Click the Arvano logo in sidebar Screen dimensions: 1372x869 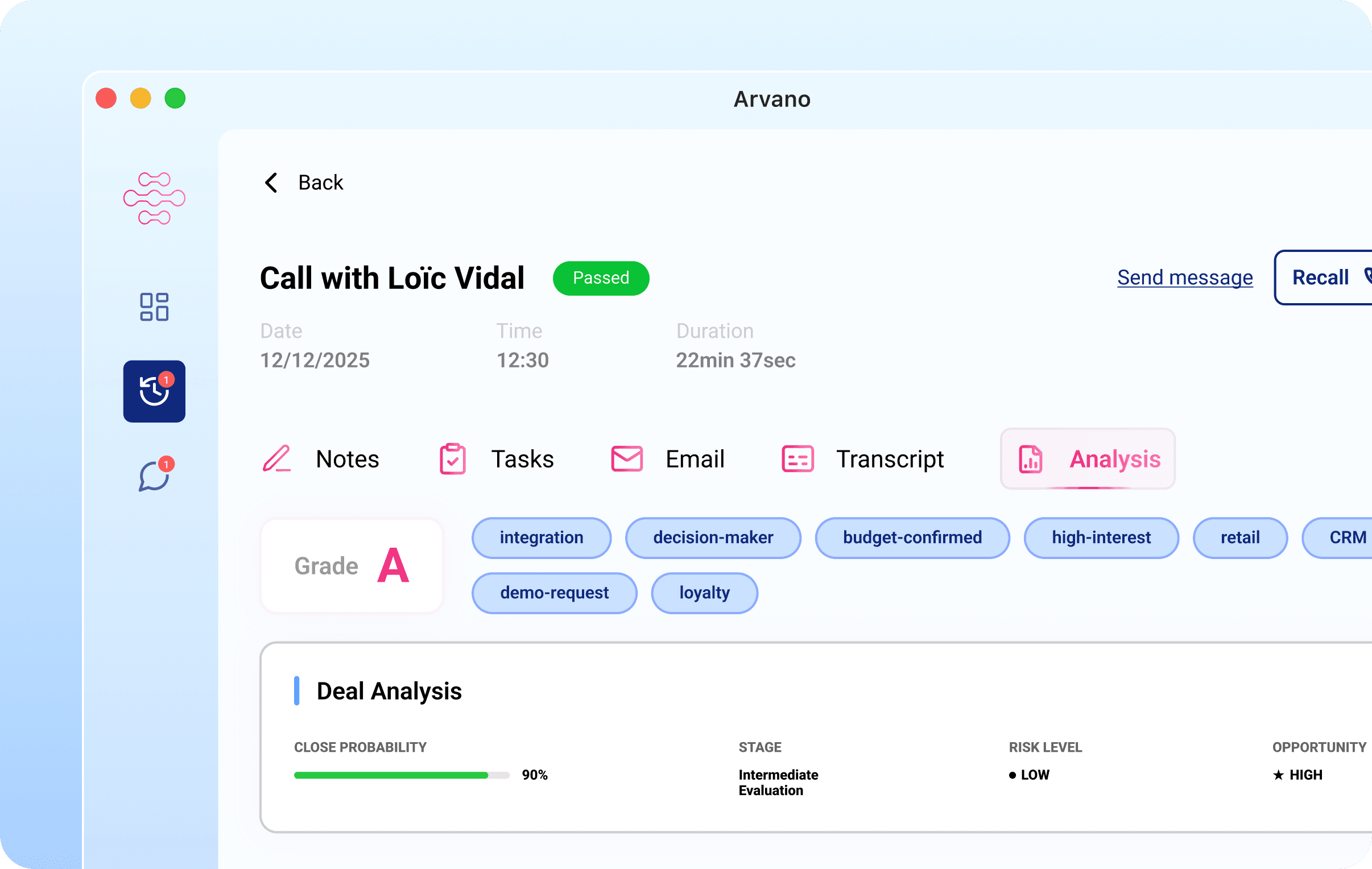(x=154, y=198)
